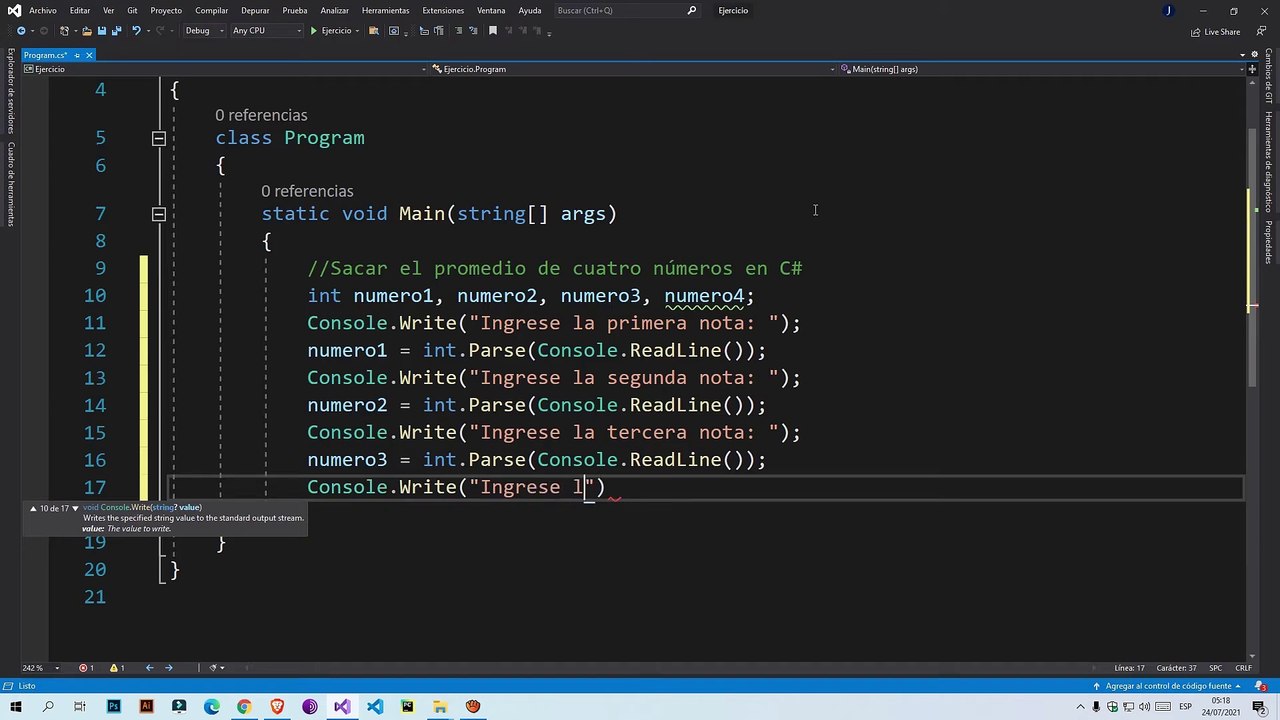1280x720 pixels.
Task: Click the Open File folder icon
Action: click(87, 31)
